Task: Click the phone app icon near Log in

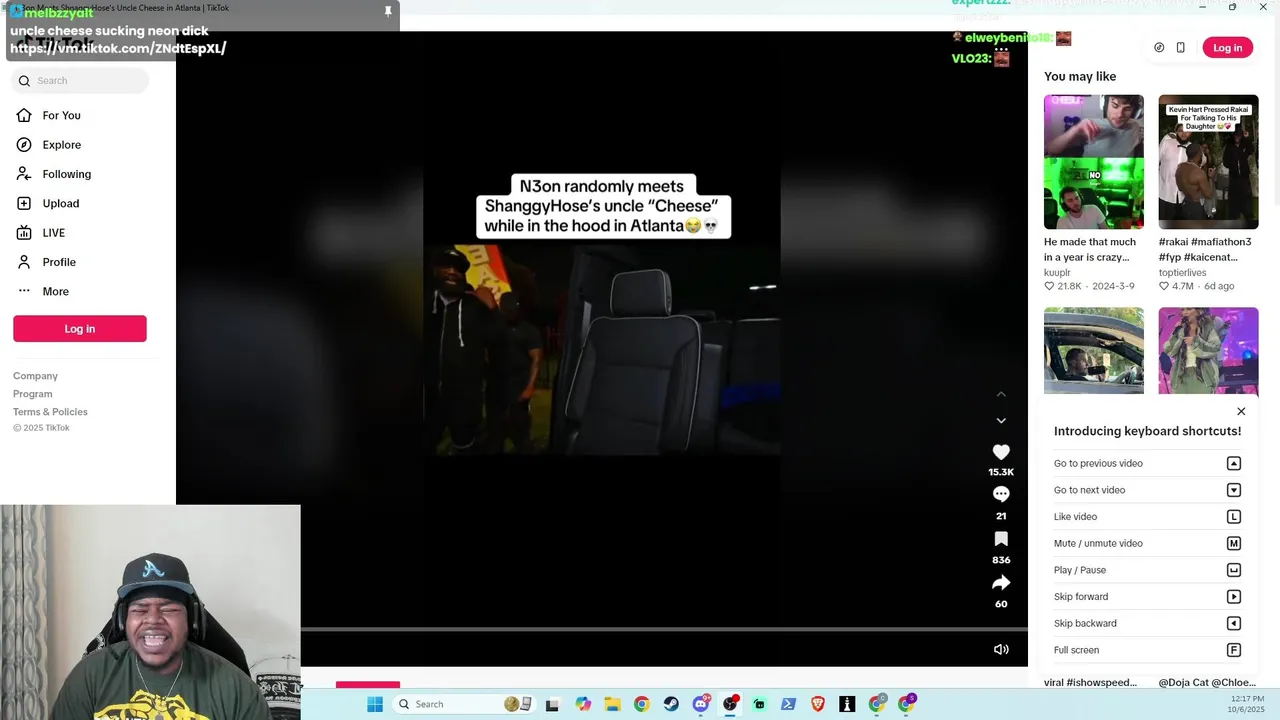Action: (1180, 48)
